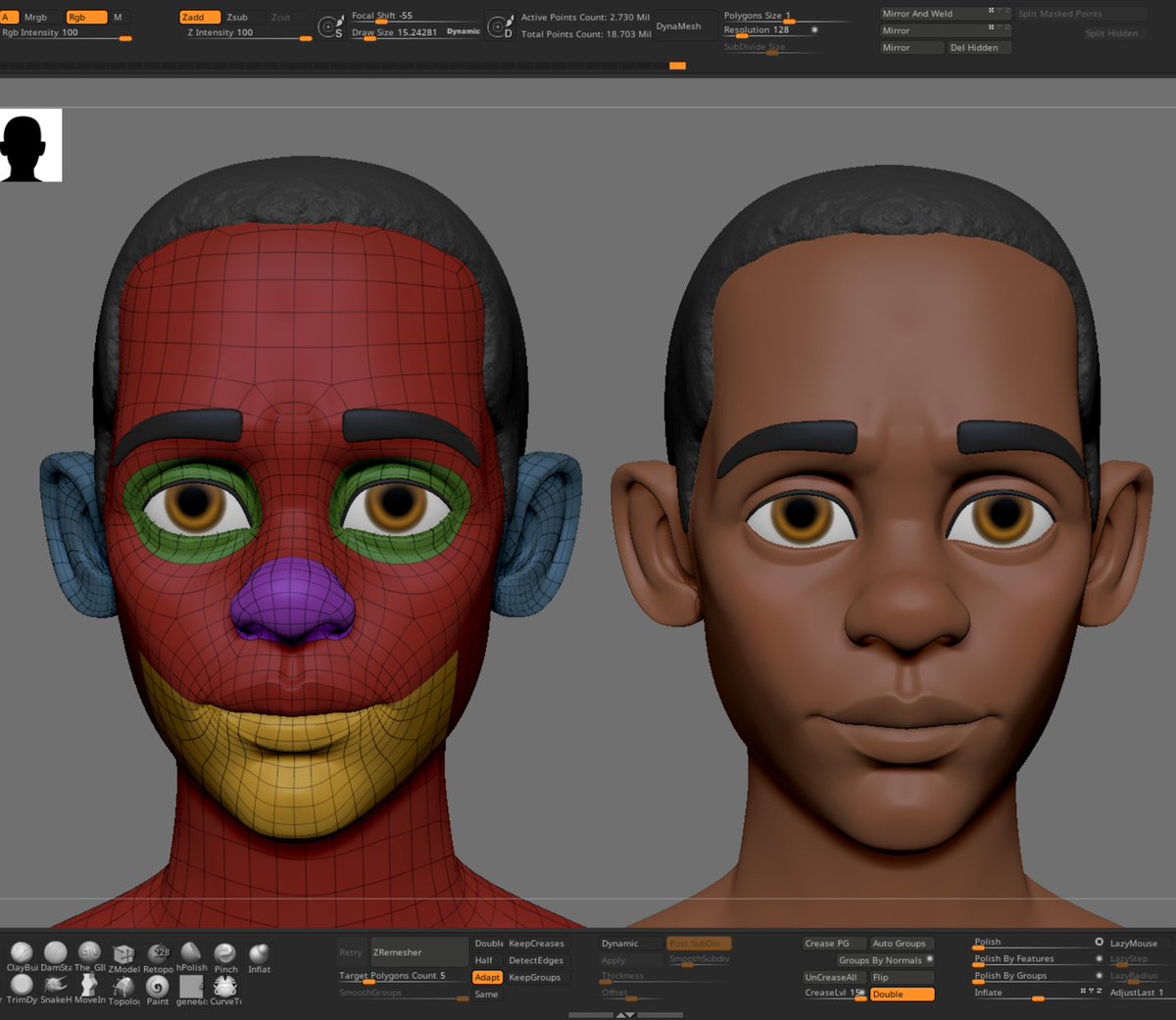Toggle Adapt in ZRemesher
This screenshot has height=1020, width=1176.
click(x=487, y=978)
